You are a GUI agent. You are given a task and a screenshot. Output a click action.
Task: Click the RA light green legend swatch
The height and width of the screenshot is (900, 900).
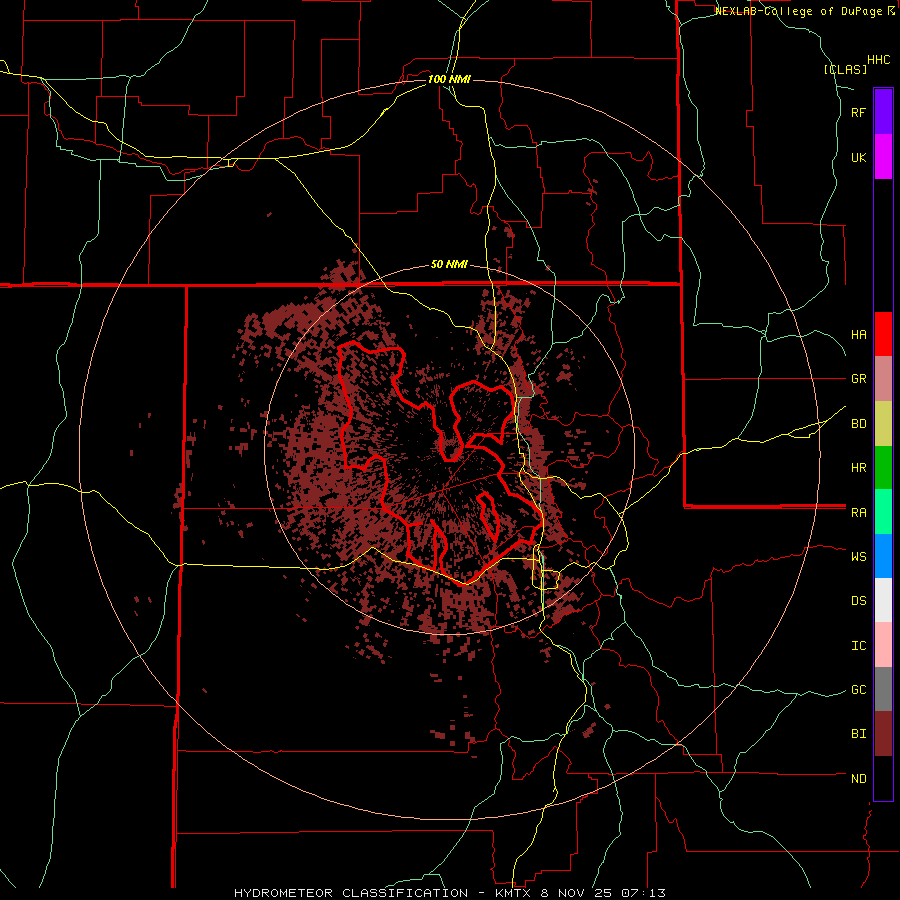(x=883, y=512)
